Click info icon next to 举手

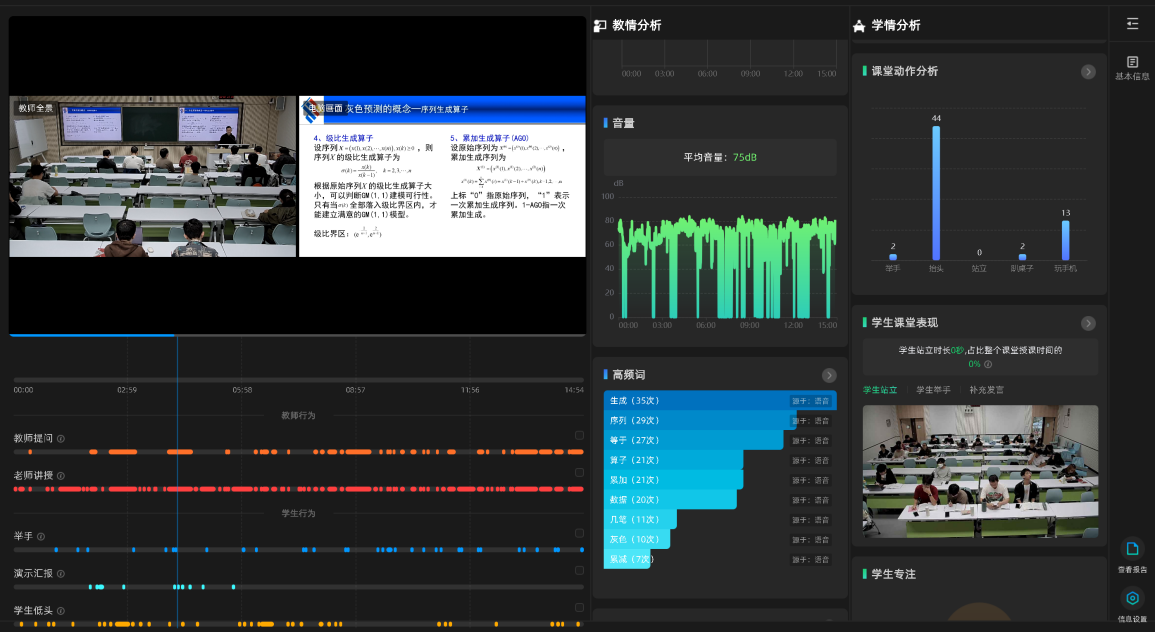click(x=41, y=537)
